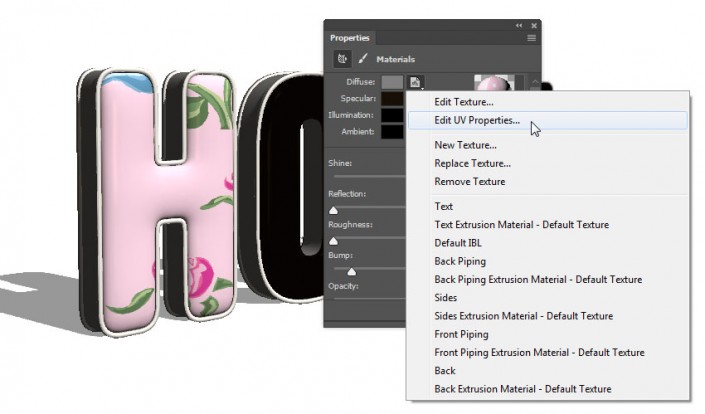Click the Reflection slider handle

(334, 210)
